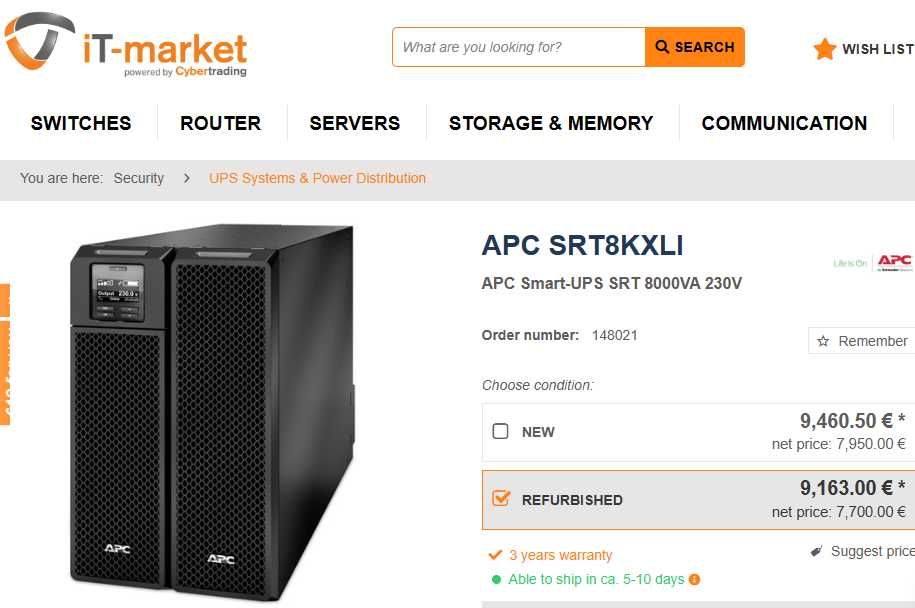Focus the search input field
915x608 pixels.
pos(518,47)
